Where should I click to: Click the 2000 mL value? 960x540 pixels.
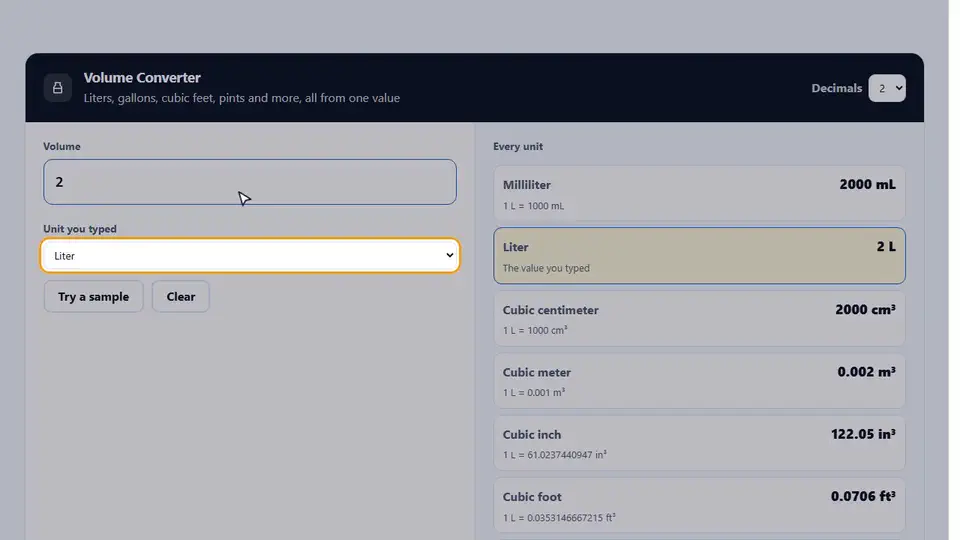click(x=867, y=184)
